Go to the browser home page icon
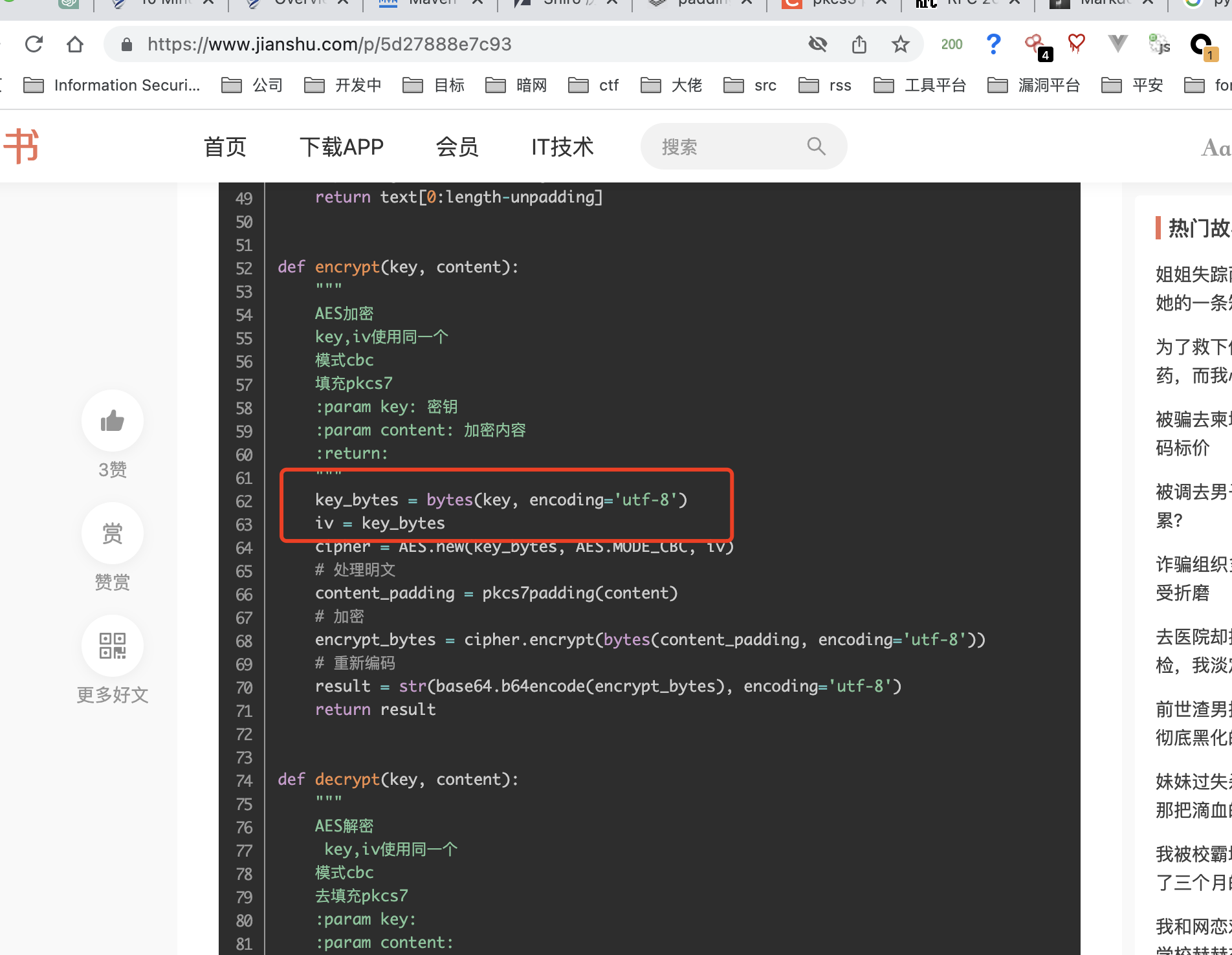The image size is (1232, 955). coord(75,44)
